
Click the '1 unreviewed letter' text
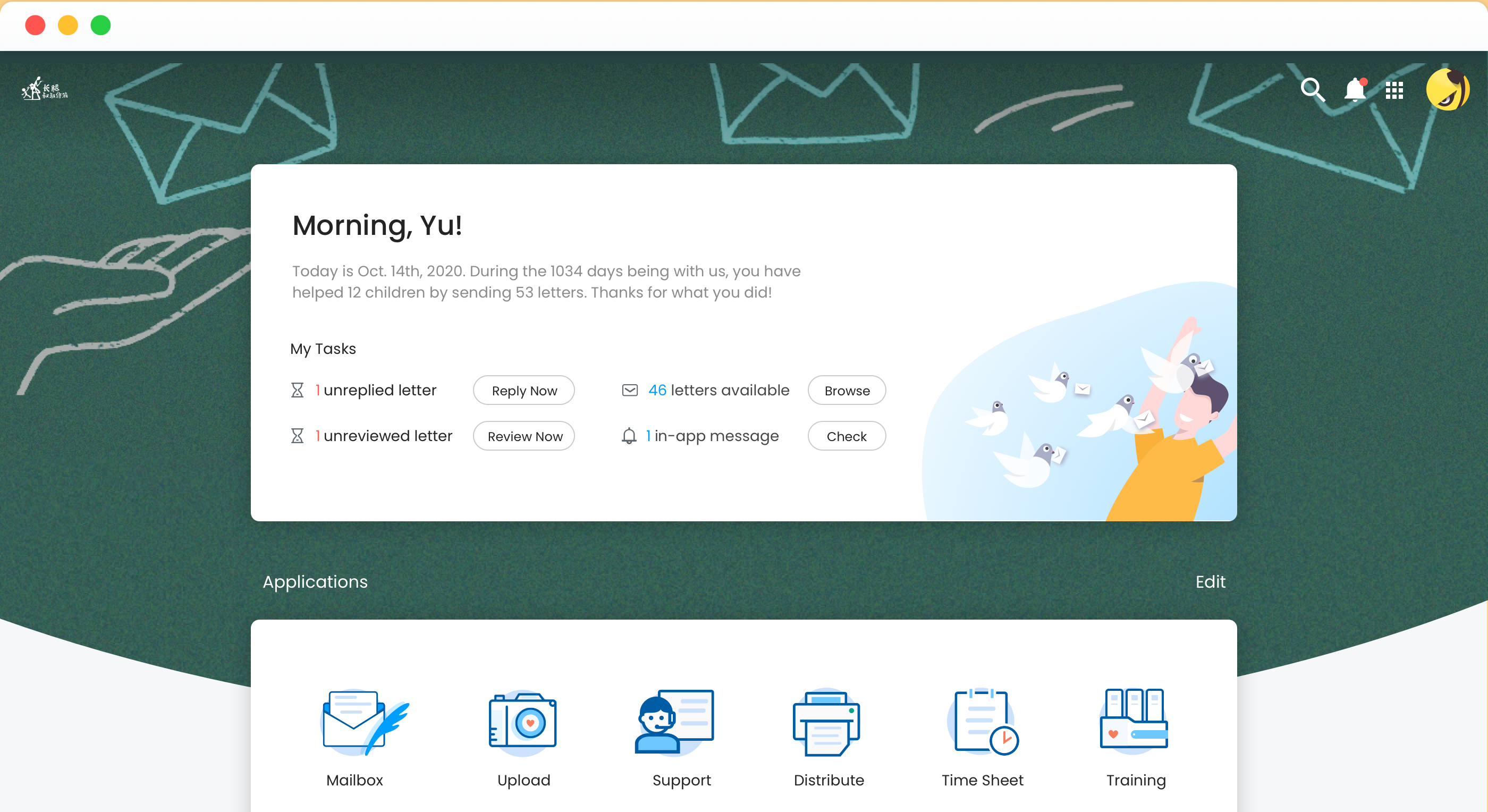point(384,436)
